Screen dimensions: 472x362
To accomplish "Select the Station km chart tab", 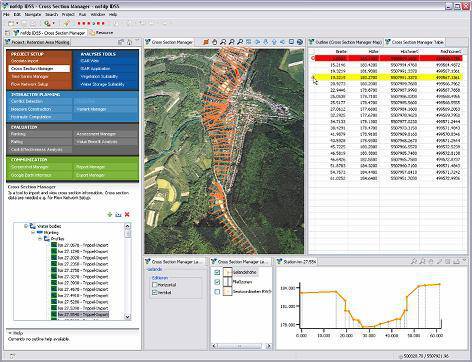I will [297, 262].
